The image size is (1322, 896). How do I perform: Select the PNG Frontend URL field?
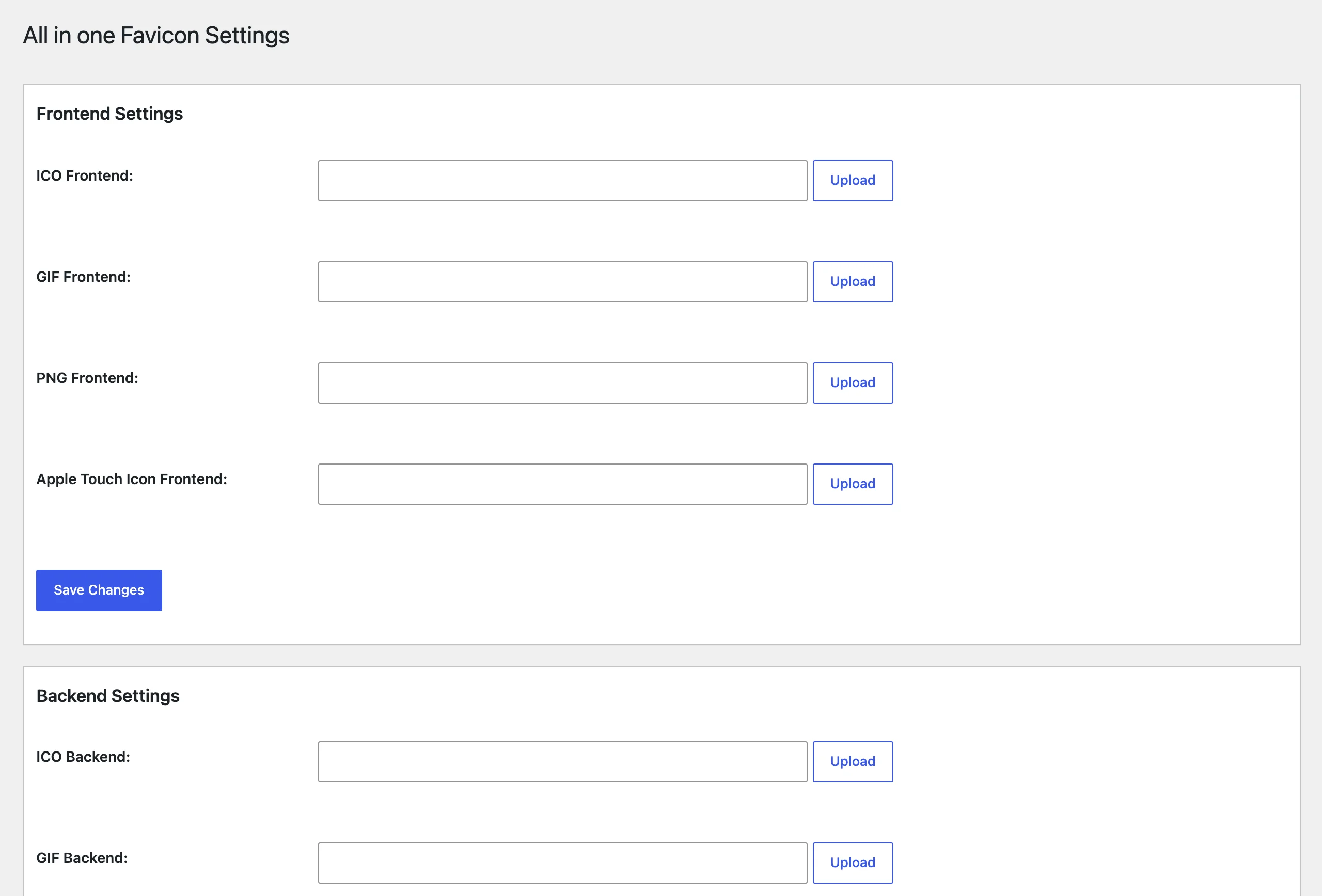[x=562, y=382]
